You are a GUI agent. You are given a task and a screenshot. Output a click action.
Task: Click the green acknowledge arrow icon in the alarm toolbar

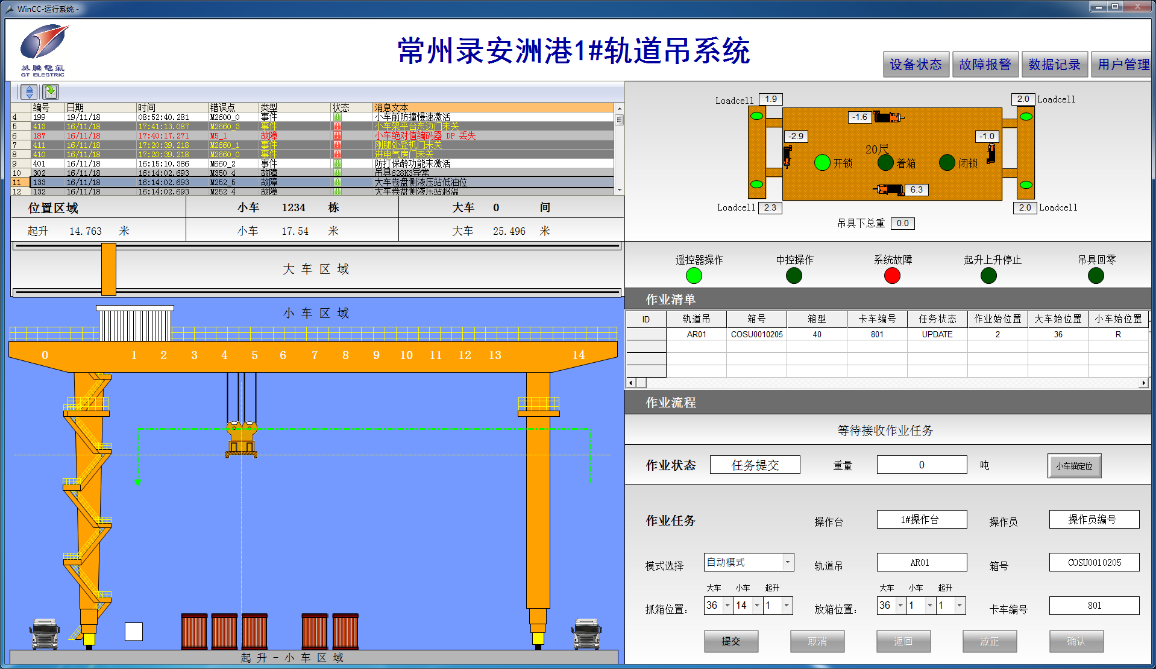coord(51,91)
